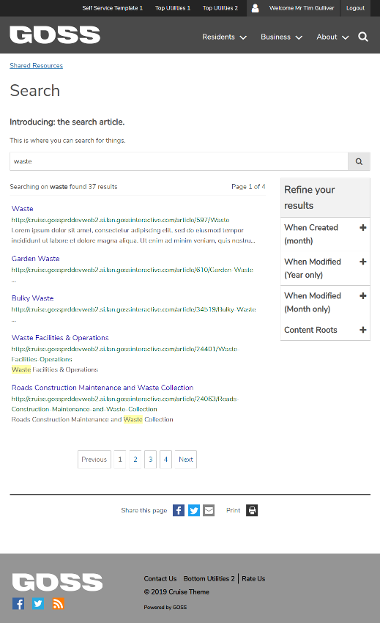The image size is (380, 623).
Task: Open Contact Us footer link
Action: (160, 578)
